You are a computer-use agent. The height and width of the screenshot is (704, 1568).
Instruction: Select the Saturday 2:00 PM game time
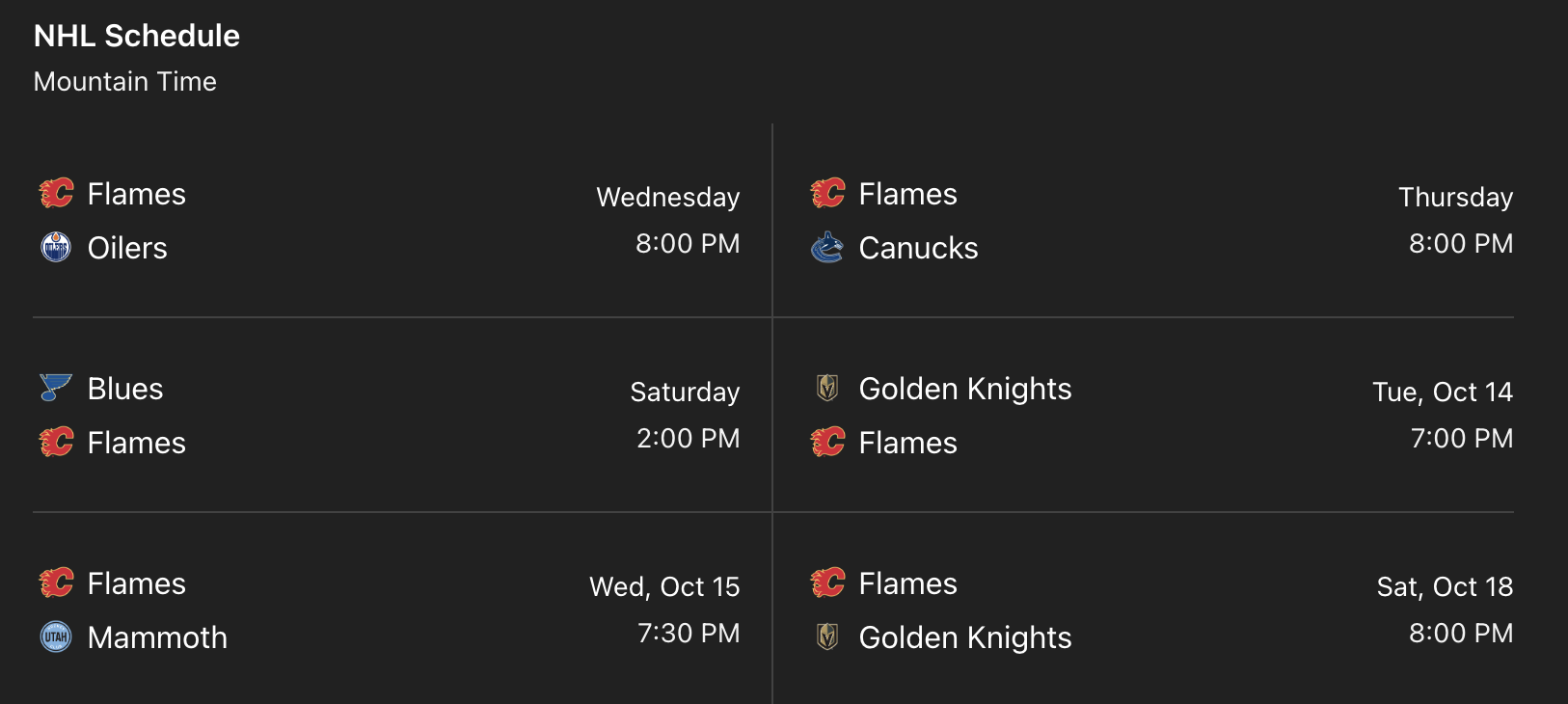point(688,439)
